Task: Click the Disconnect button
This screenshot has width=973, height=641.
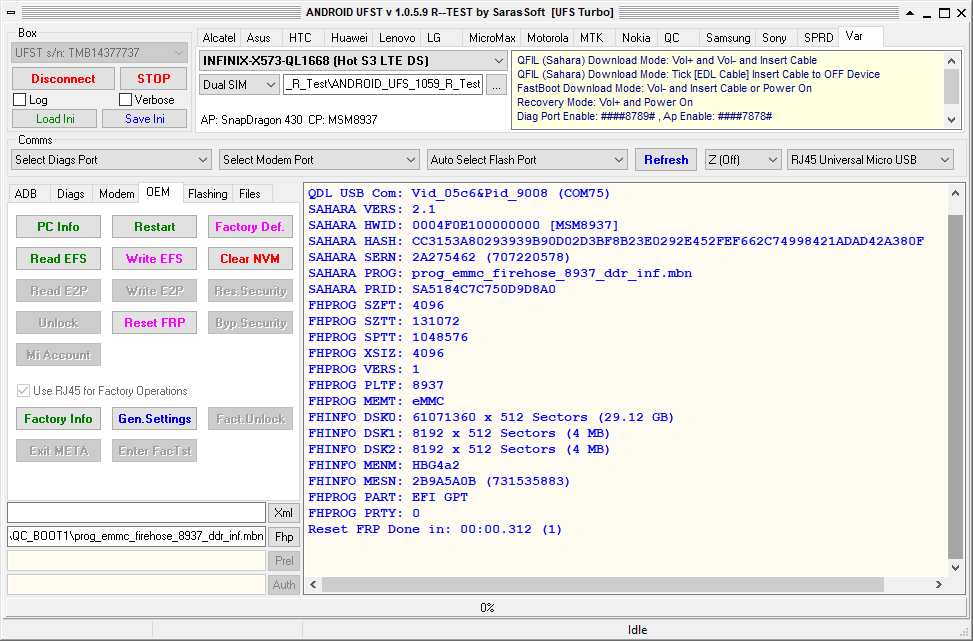Action: coord(63,79)
